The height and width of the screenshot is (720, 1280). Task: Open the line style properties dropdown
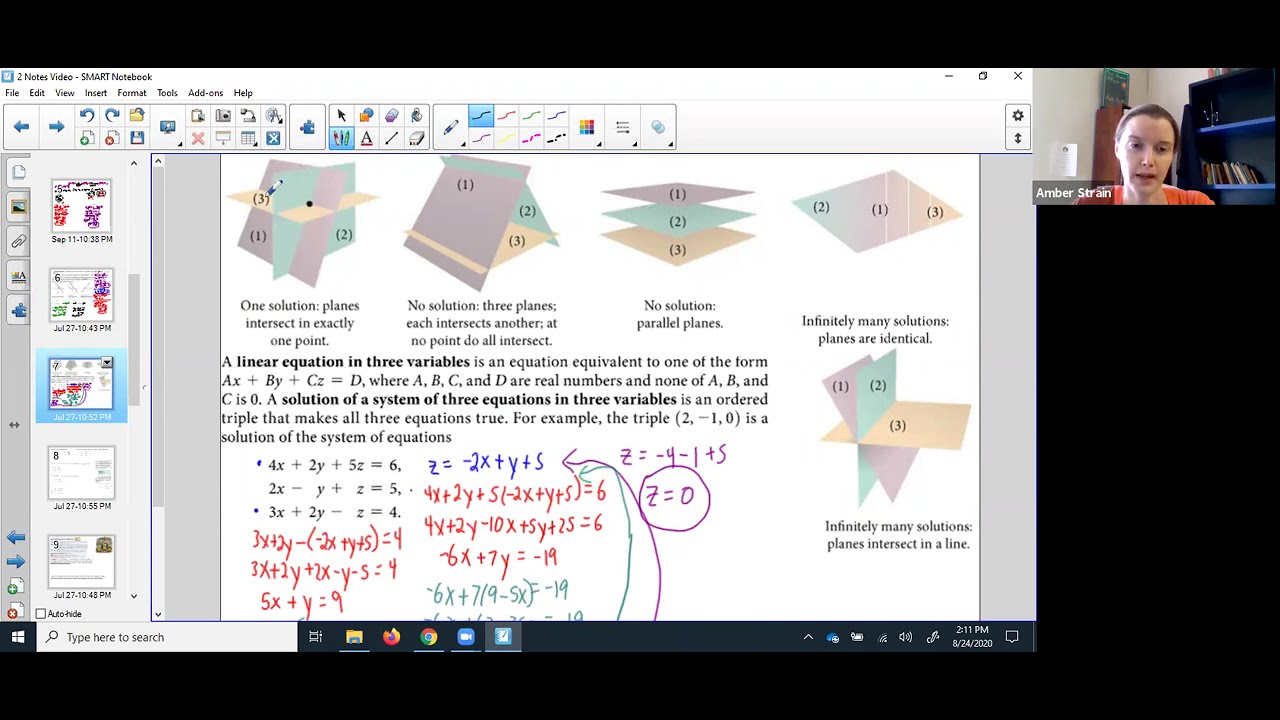point(622,127)
